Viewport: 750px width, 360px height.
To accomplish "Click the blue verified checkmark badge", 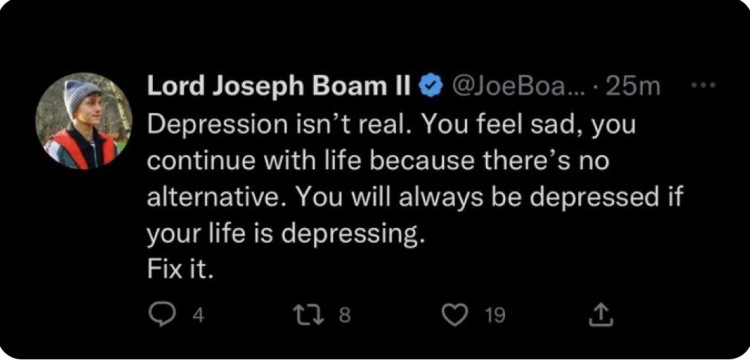I will [430, 87].
